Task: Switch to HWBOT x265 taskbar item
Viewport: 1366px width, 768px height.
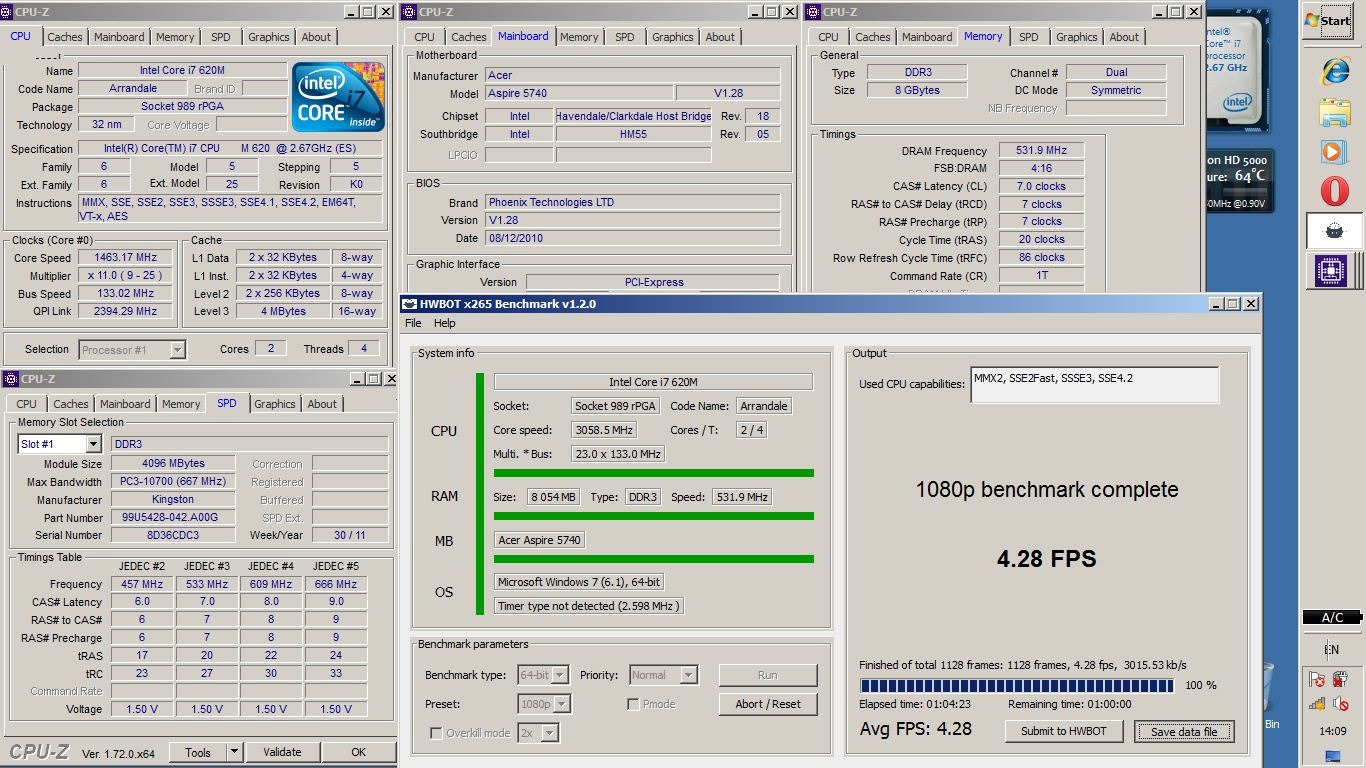Action: tap(1334, 230)
